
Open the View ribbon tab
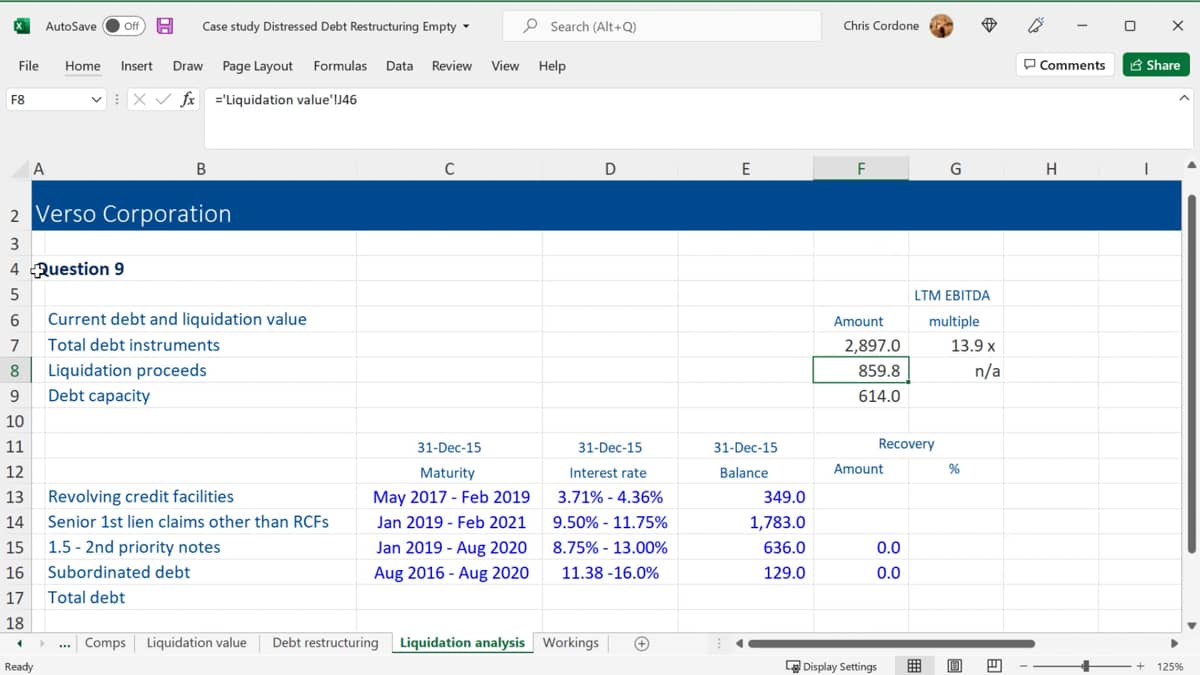505,66
